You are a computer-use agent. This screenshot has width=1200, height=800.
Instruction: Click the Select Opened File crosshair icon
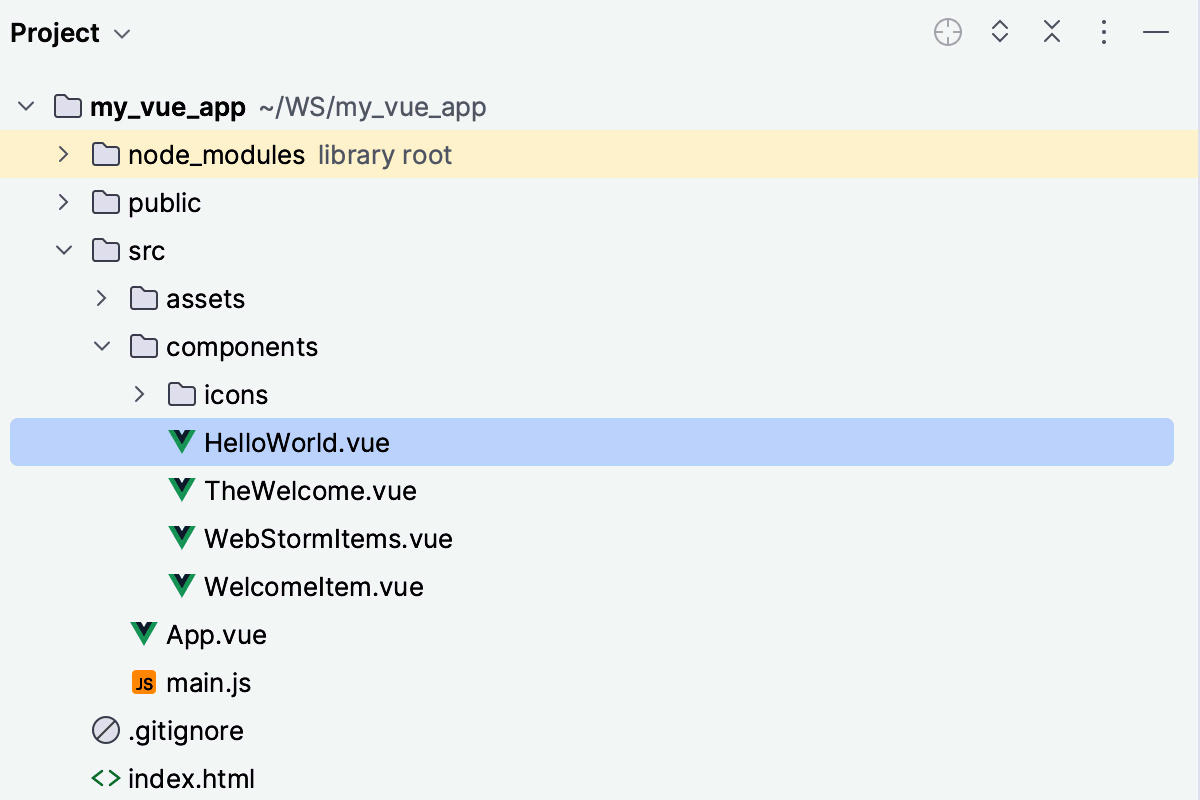[947, 33]
